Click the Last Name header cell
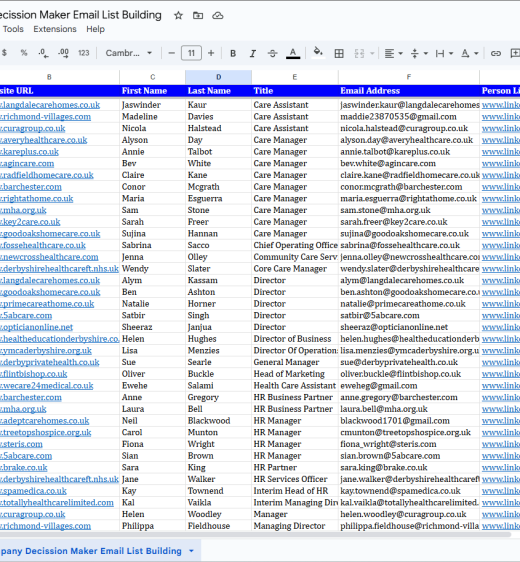 click(x=218, y=91)
